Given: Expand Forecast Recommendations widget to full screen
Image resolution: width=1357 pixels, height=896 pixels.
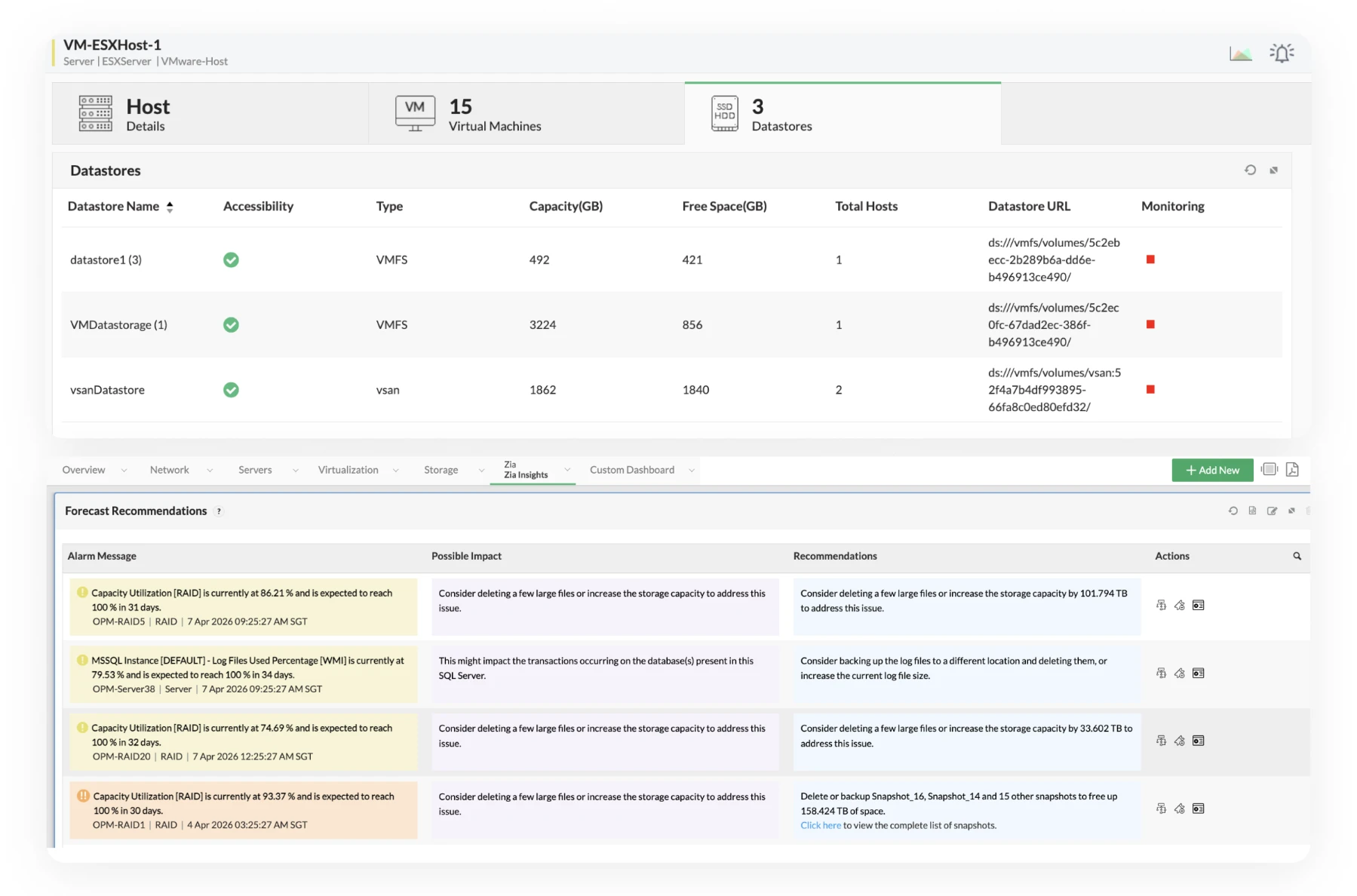Looking at the screenshot, I should point(1291,511).
